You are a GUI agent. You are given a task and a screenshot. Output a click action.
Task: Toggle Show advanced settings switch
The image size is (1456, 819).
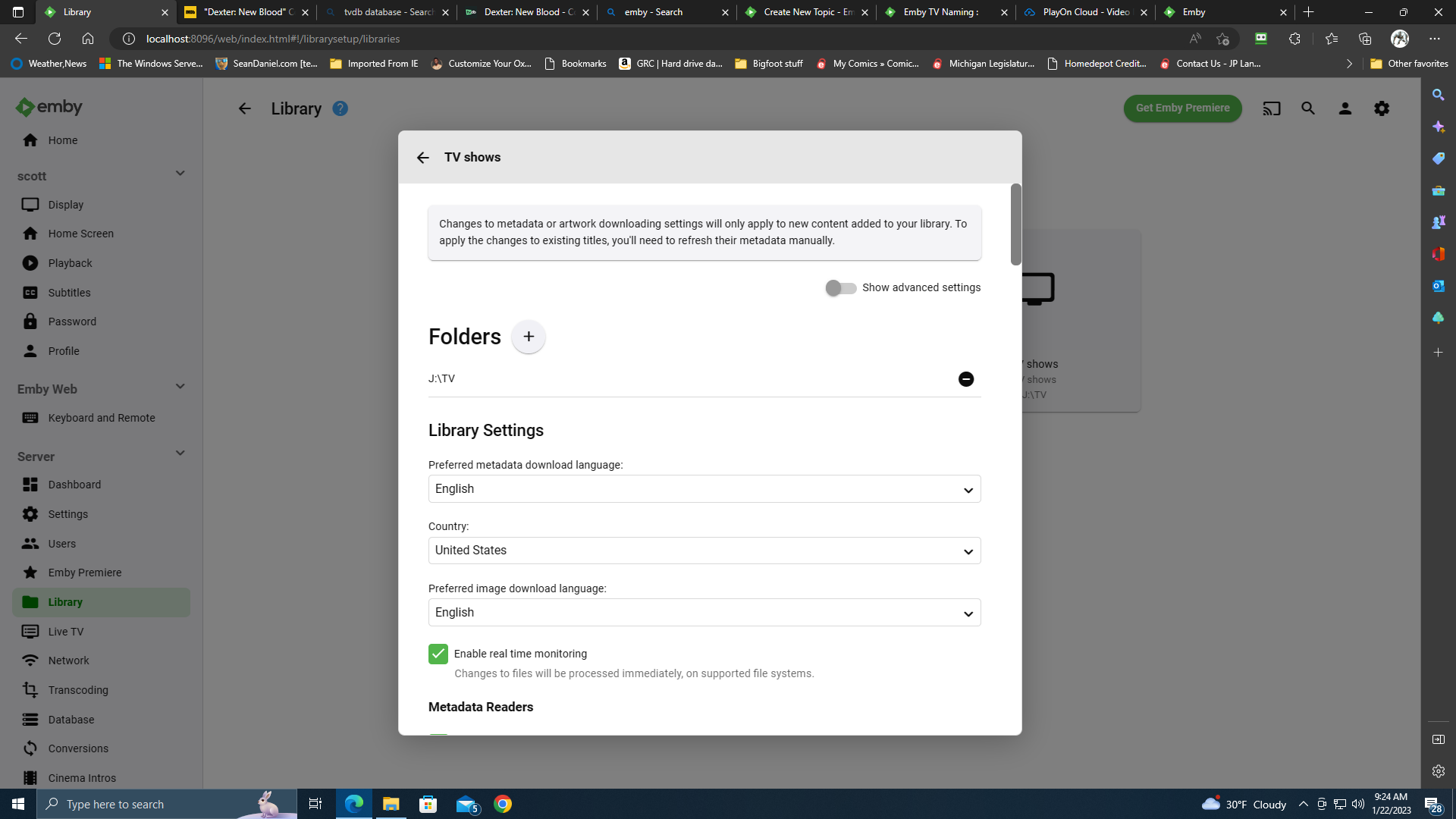840,288
